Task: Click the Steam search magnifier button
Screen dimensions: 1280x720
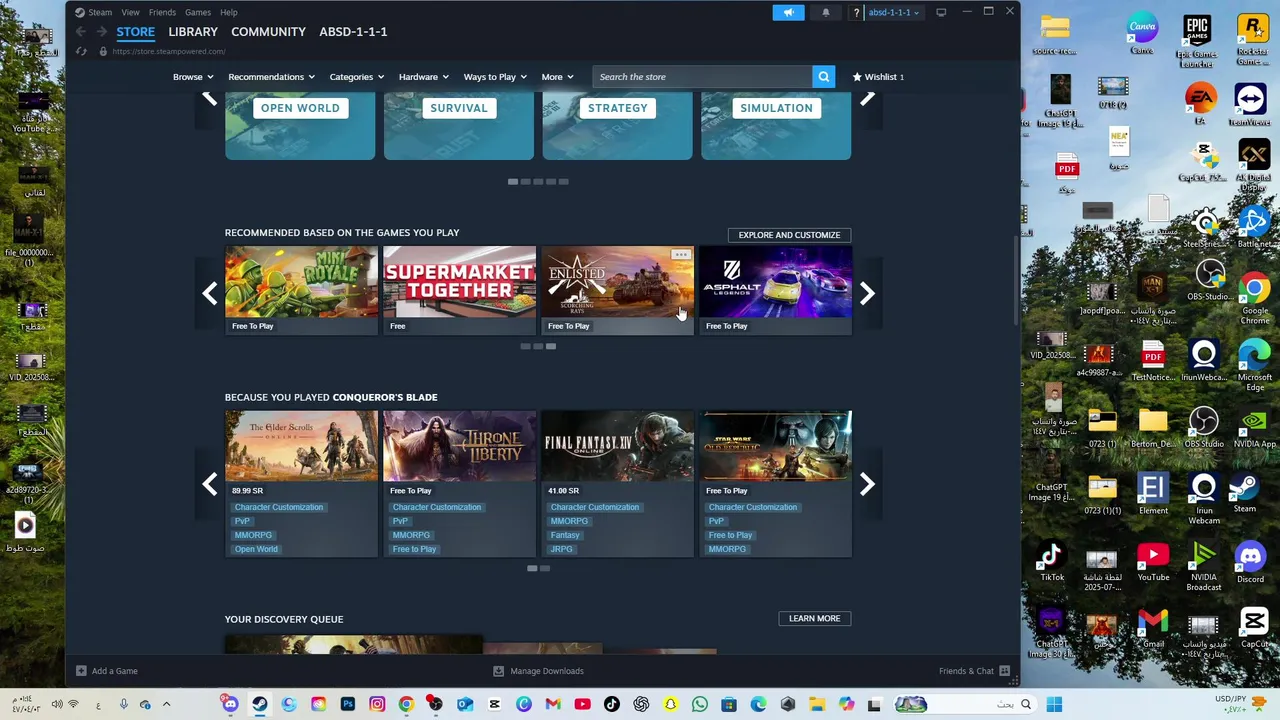Action: tap(823, 76)
